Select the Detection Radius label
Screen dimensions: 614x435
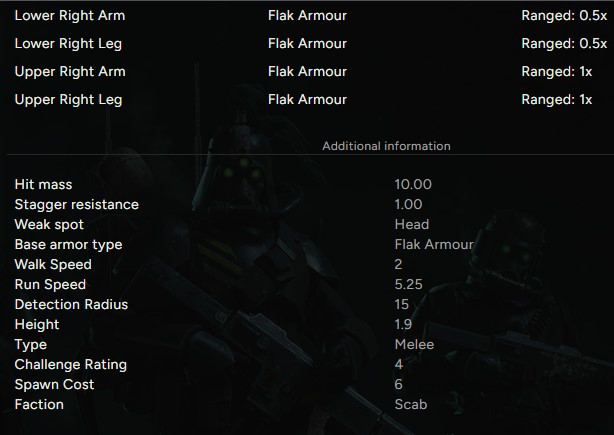pyautogui.click(x=71, y=305)
